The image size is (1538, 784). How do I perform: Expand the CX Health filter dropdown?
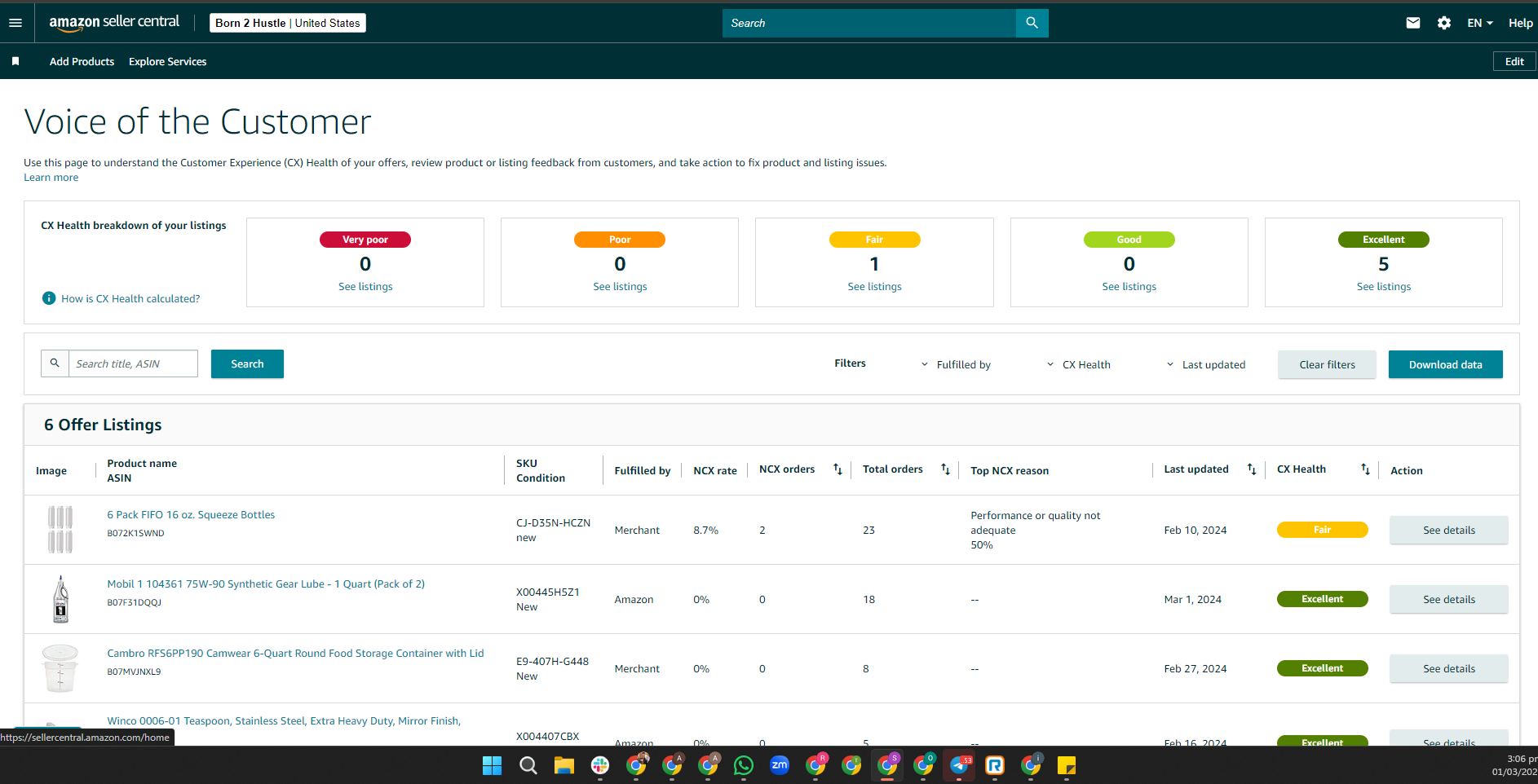click(x=1078, y=365)
